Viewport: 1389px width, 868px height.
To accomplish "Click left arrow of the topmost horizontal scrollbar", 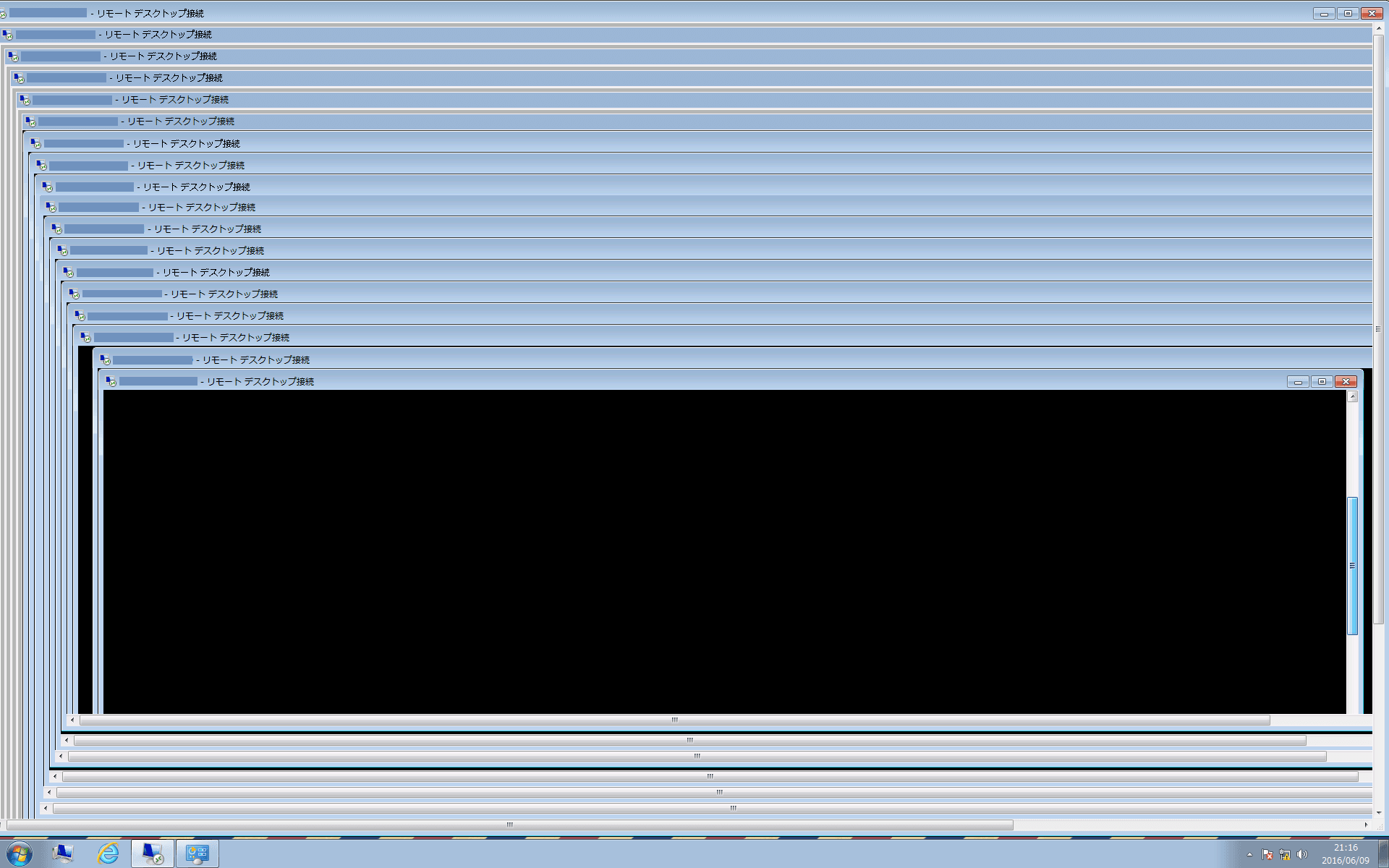I will click(72, 720).
